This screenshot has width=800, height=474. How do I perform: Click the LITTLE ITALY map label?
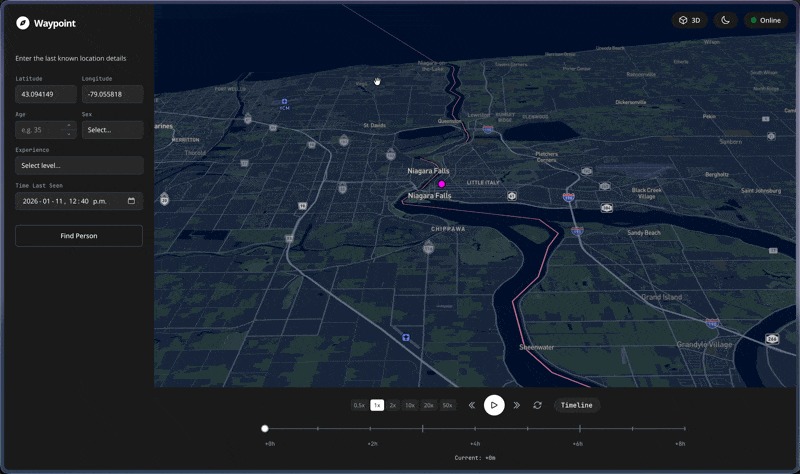pos(483,182)
